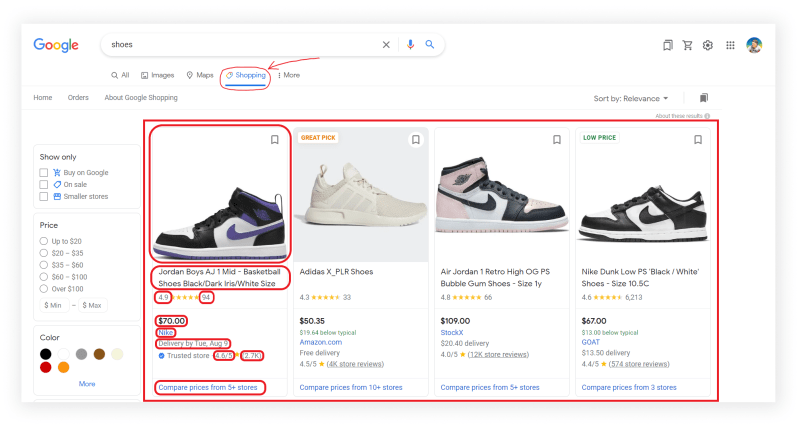This screenshot has width=800, height=426.
Task: Click the blue magnifier search icon
Action: [430, 44]
